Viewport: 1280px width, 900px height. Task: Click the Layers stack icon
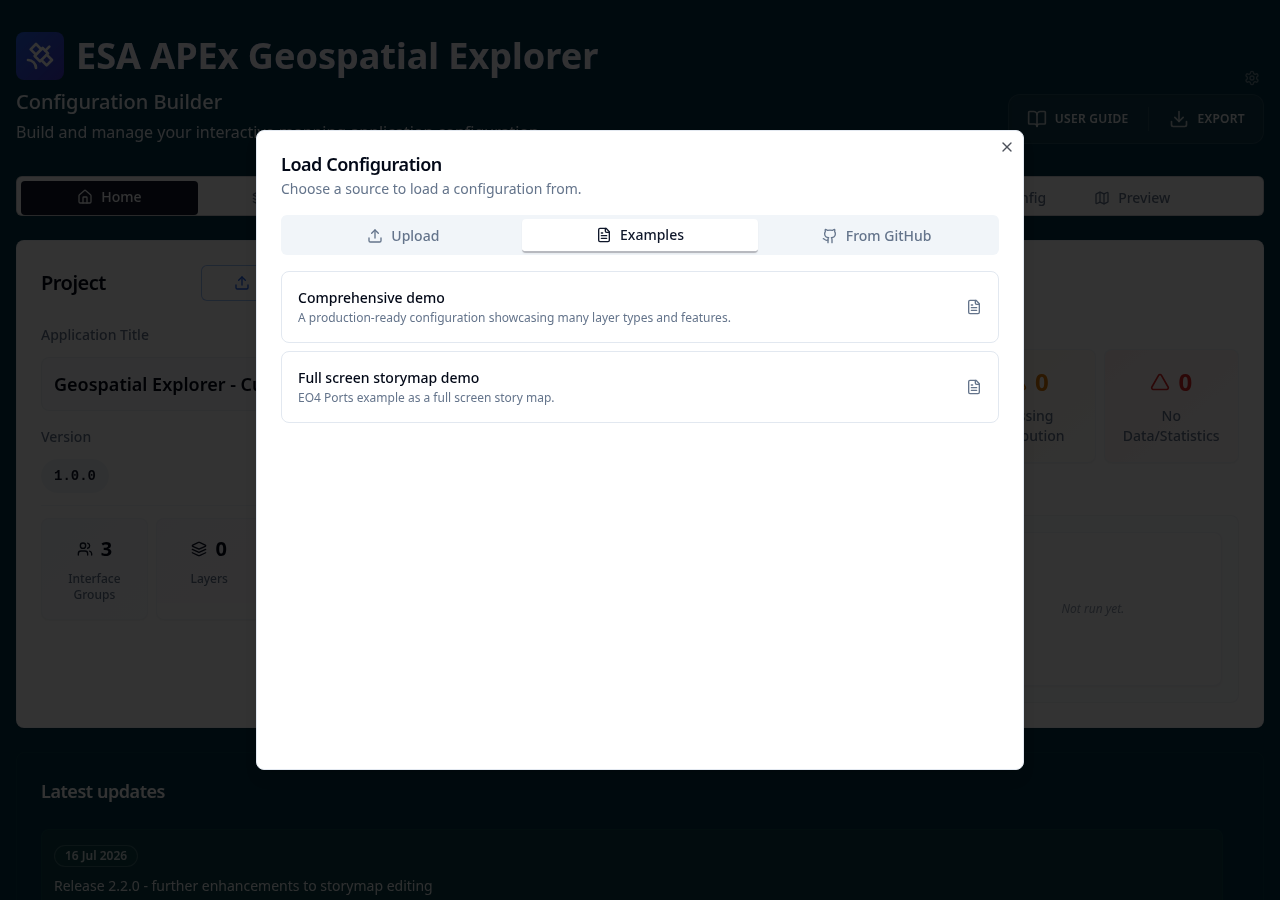(x=199, y=549)
